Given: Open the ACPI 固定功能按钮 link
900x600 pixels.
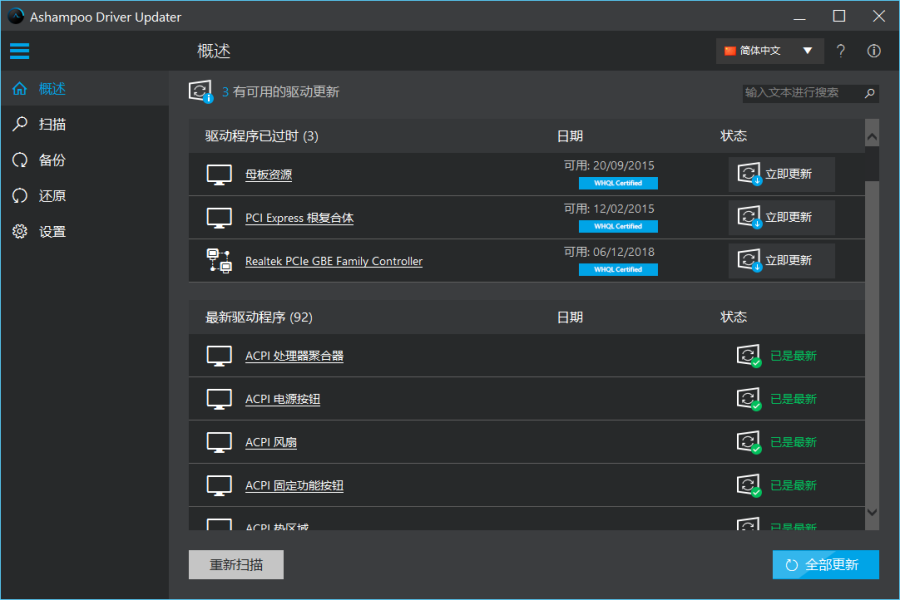Looking at the screenshot, I should click(294, 486).
